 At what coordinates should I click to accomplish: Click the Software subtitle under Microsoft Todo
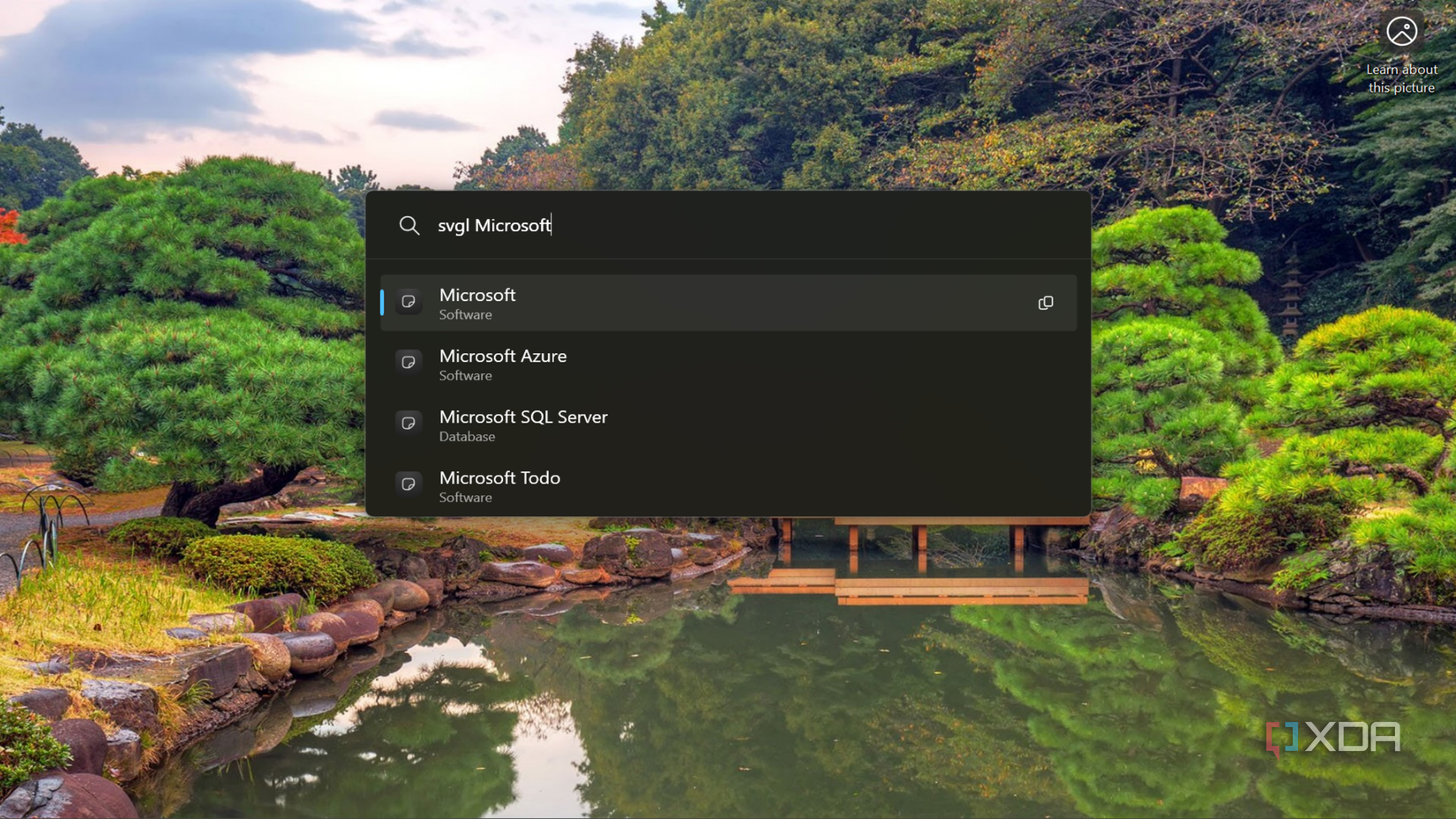(x=465, y=498)
